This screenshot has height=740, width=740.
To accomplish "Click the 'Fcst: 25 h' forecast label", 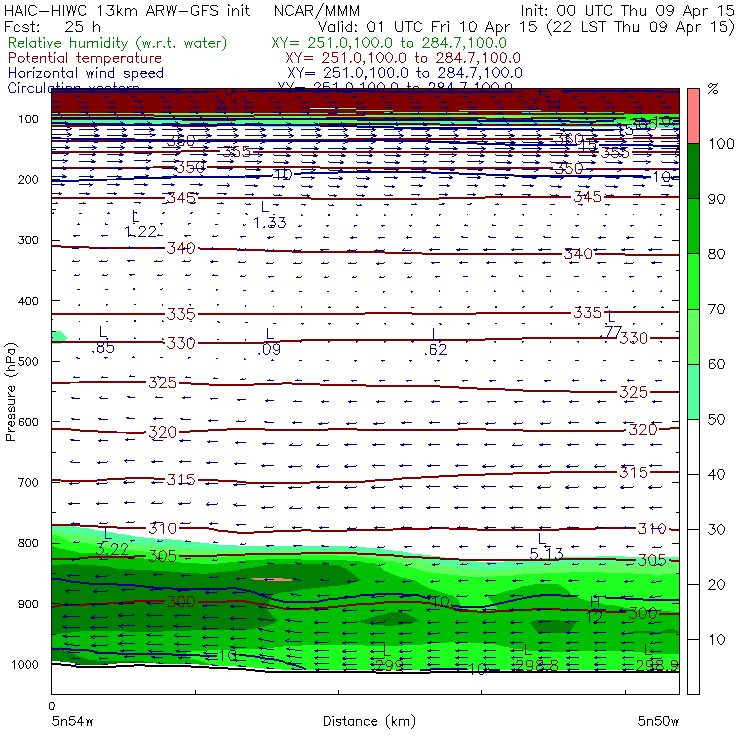I will 52,26.
